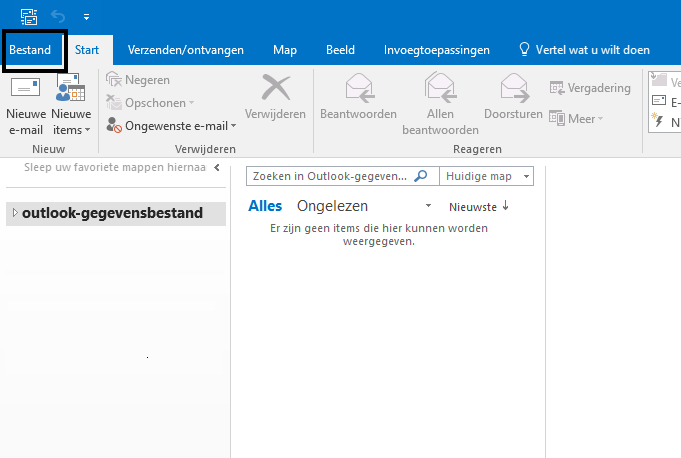Image resolution: width=681 pixels, height=458 pixels.
Task: Click the Beantwoorden reply icon
Action: click(x=358, y=89)
